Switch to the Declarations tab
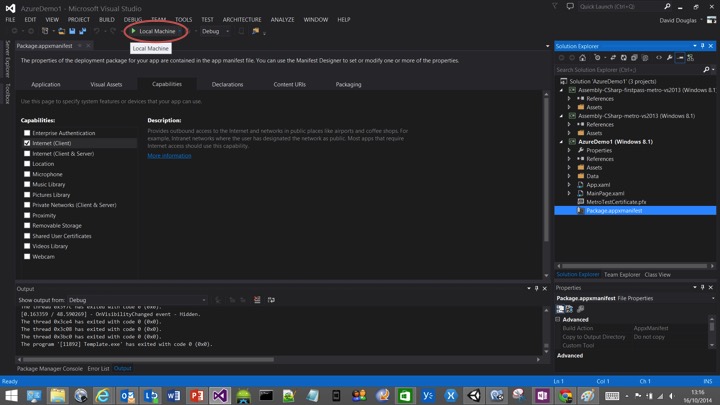Viewport: 720px width, 405px height. (x=227, y=84)
